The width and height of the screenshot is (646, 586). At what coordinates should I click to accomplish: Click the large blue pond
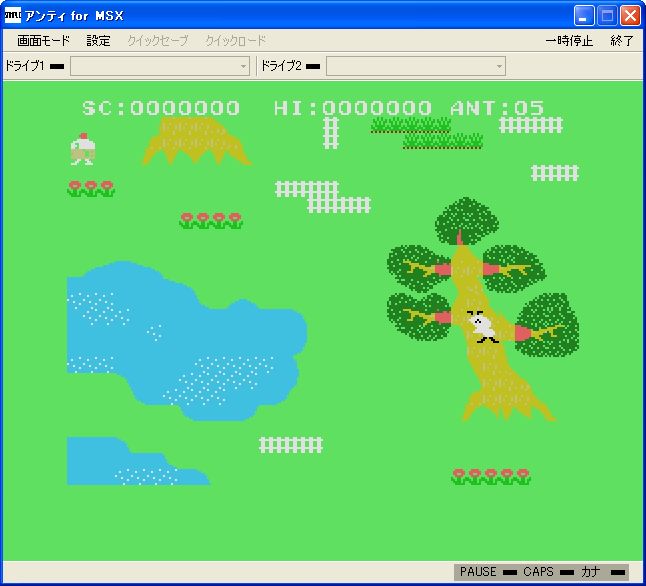pos(185,342)
